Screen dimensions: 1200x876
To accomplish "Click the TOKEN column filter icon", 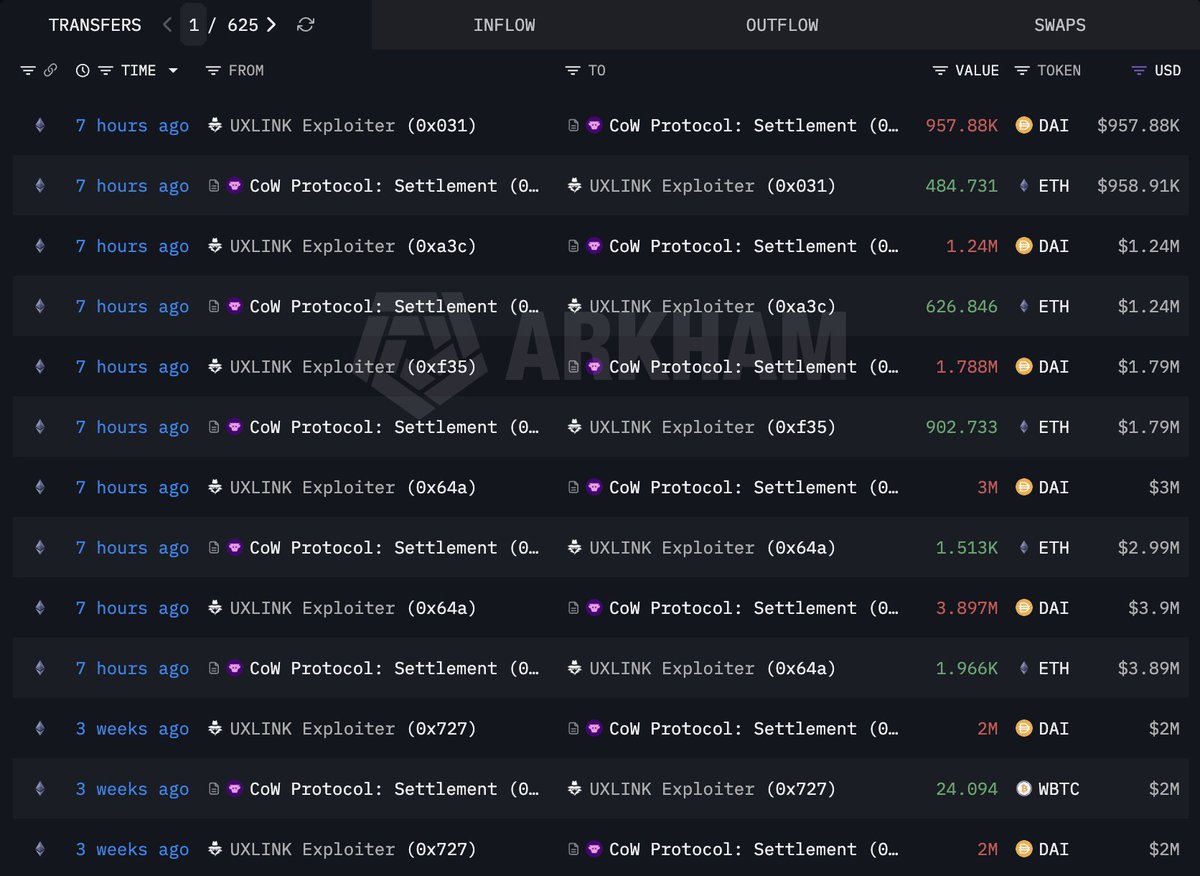I will coord(1022,71).
